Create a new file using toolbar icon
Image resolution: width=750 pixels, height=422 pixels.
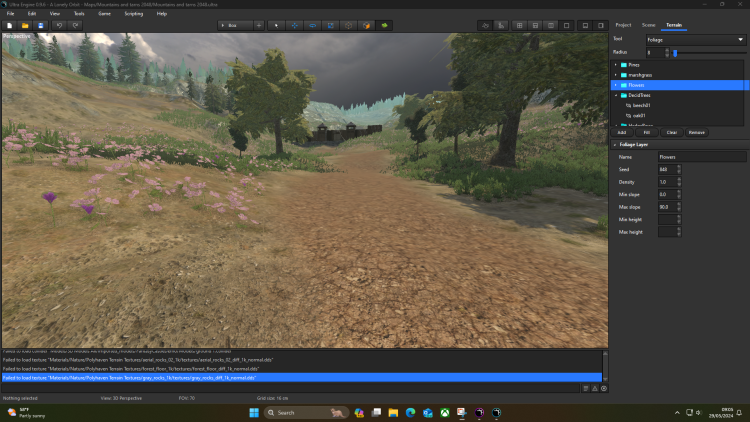(10, 25)
